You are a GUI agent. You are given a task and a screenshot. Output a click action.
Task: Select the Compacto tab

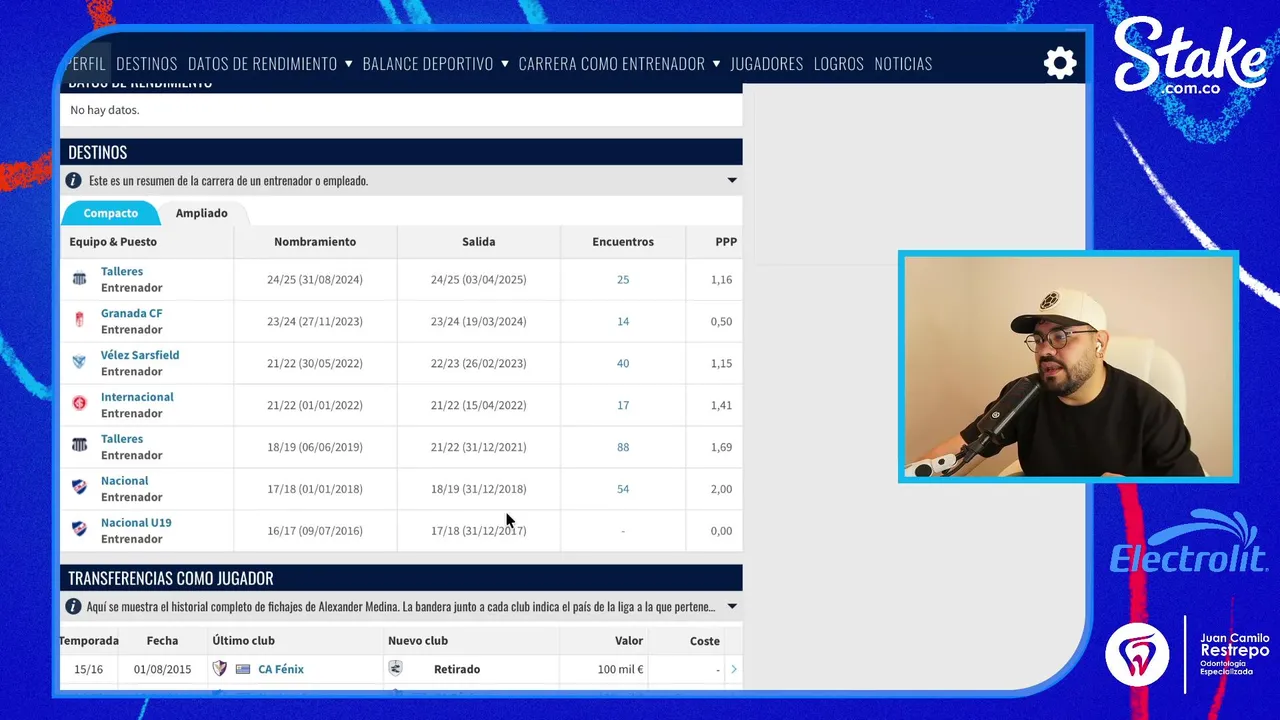point(111,213)
